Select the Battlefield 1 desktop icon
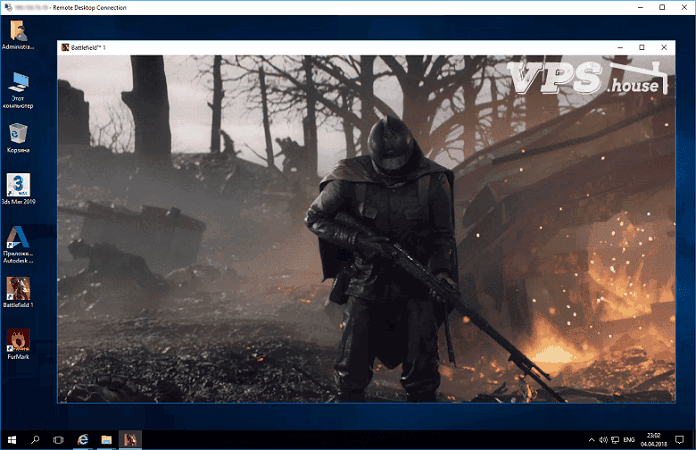The width and height of the screenshot is (696, 450). [x=17, y=288]
